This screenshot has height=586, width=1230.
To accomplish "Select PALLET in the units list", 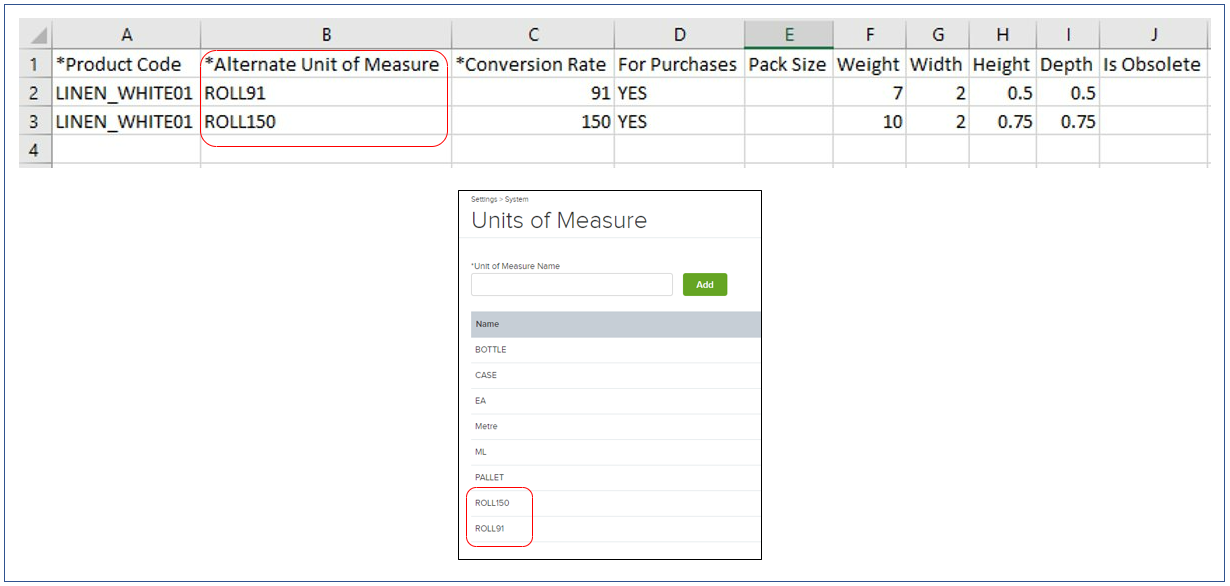I will tap(616, 477).
